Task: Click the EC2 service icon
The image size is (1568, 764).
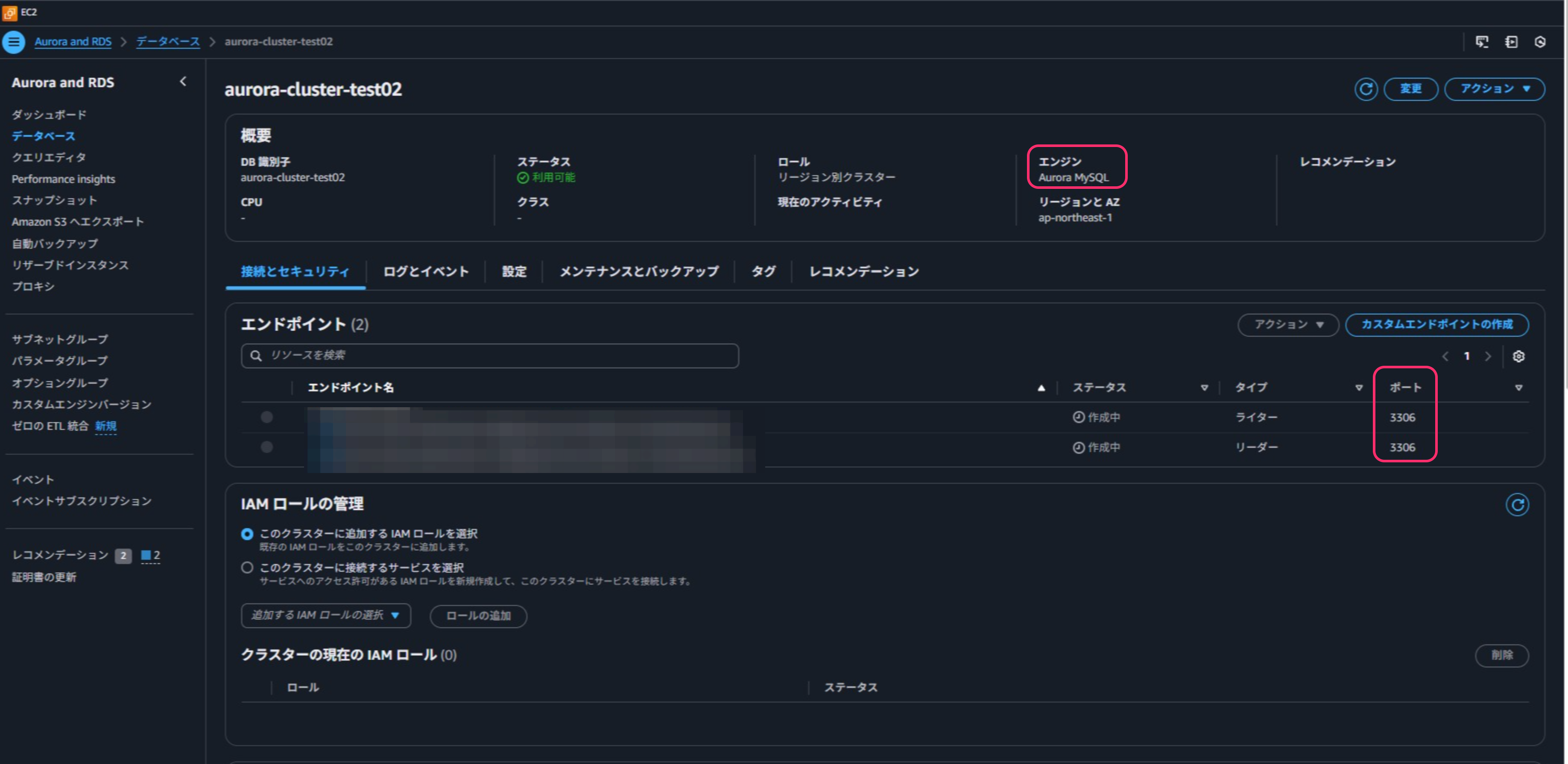Action: 10,12
